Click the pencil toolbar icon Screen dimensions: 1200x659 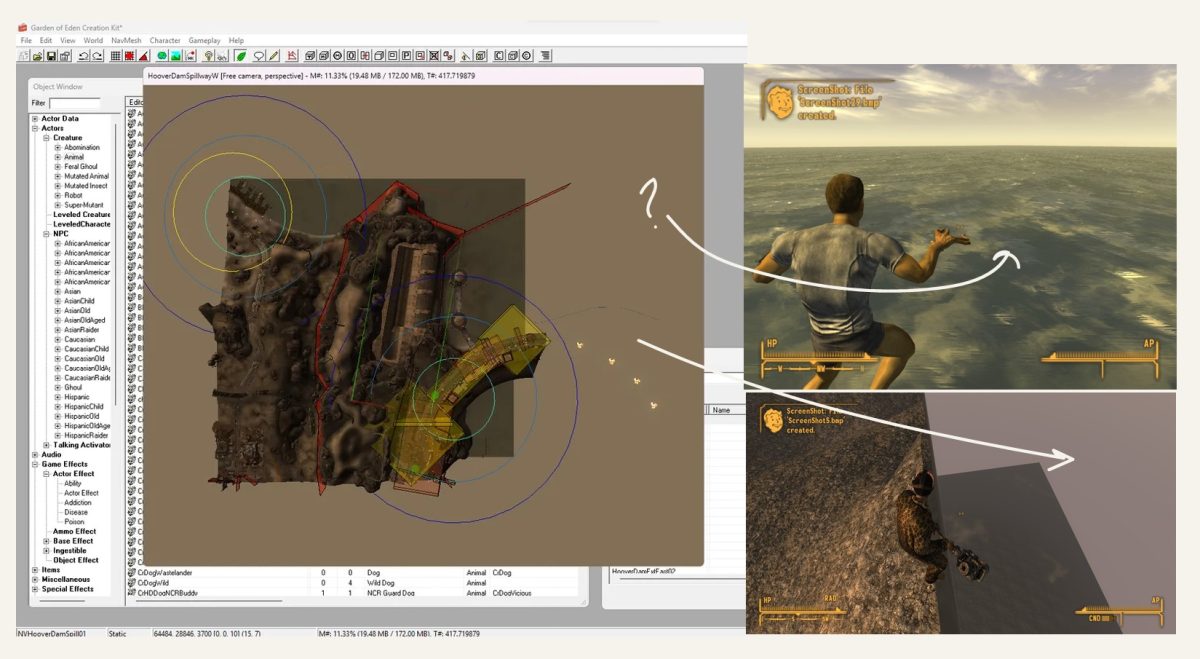point(273,55)
